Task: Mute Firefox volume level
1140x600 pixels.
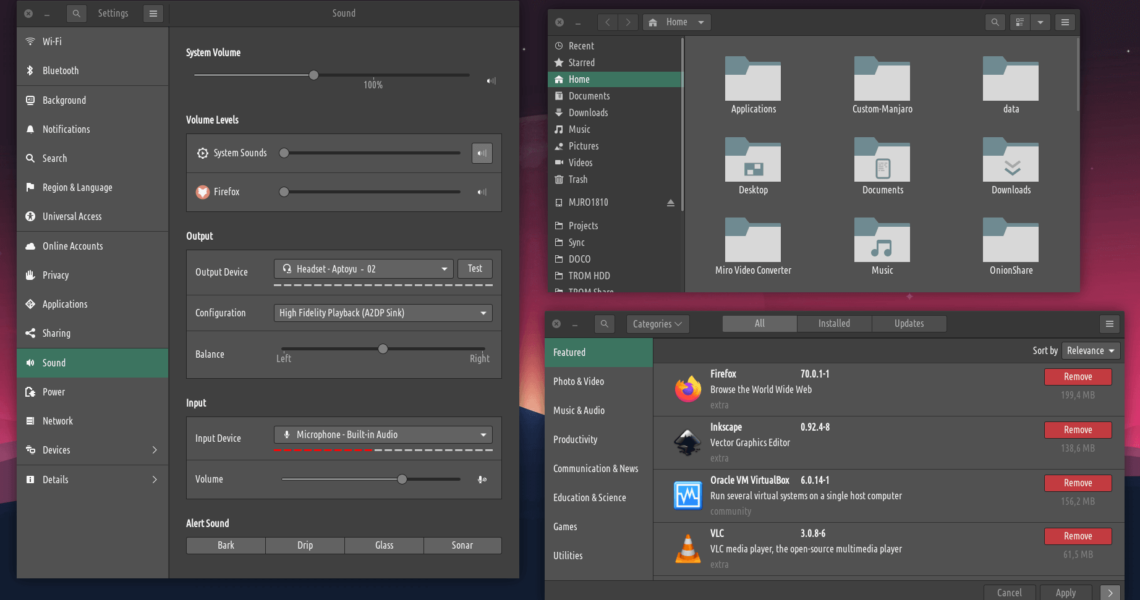Action: pyautogui.click(x=482, y=192)
